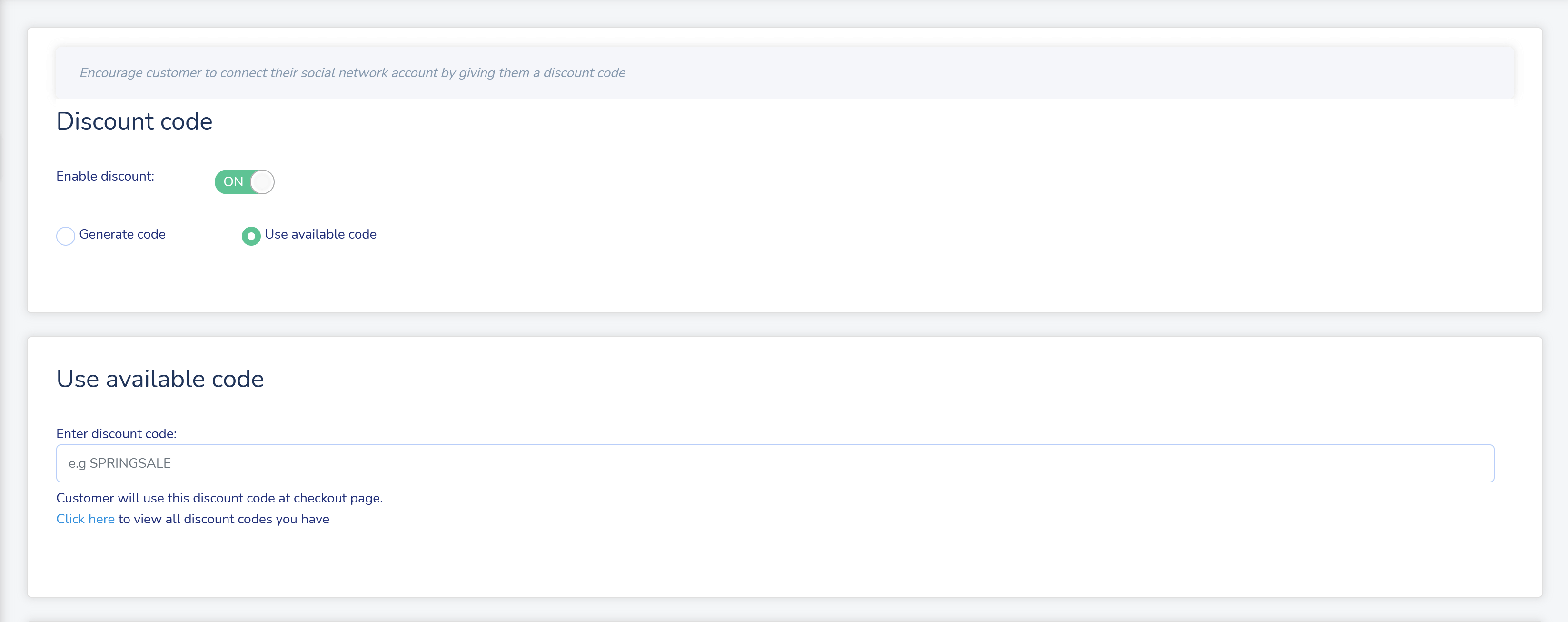The image size is (1568, 622).
Task: Click the Enter discount code input field
Action: pos(775,463)
